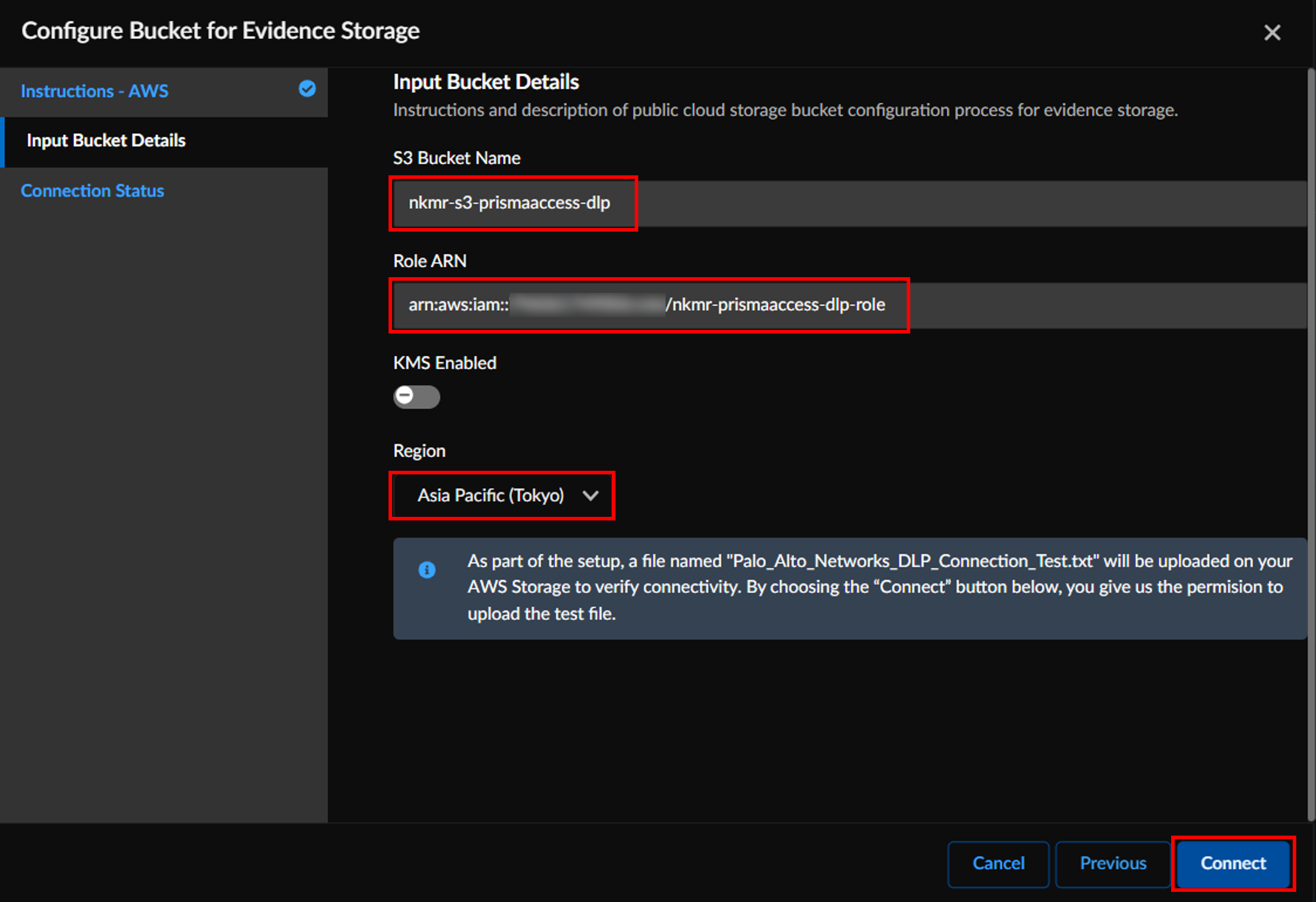Image resolution: width=1316 pixels, height=902 pixels.
Task: Click the blue checkmark beside Instructions - AWS
Action: click(x=307, y=89)
